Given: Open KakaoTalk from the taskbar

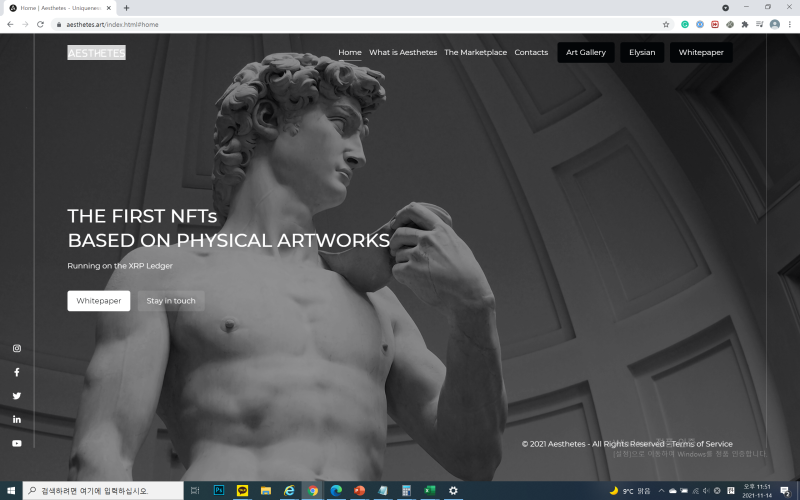Looking at the screenshot, I should (242, 491).
